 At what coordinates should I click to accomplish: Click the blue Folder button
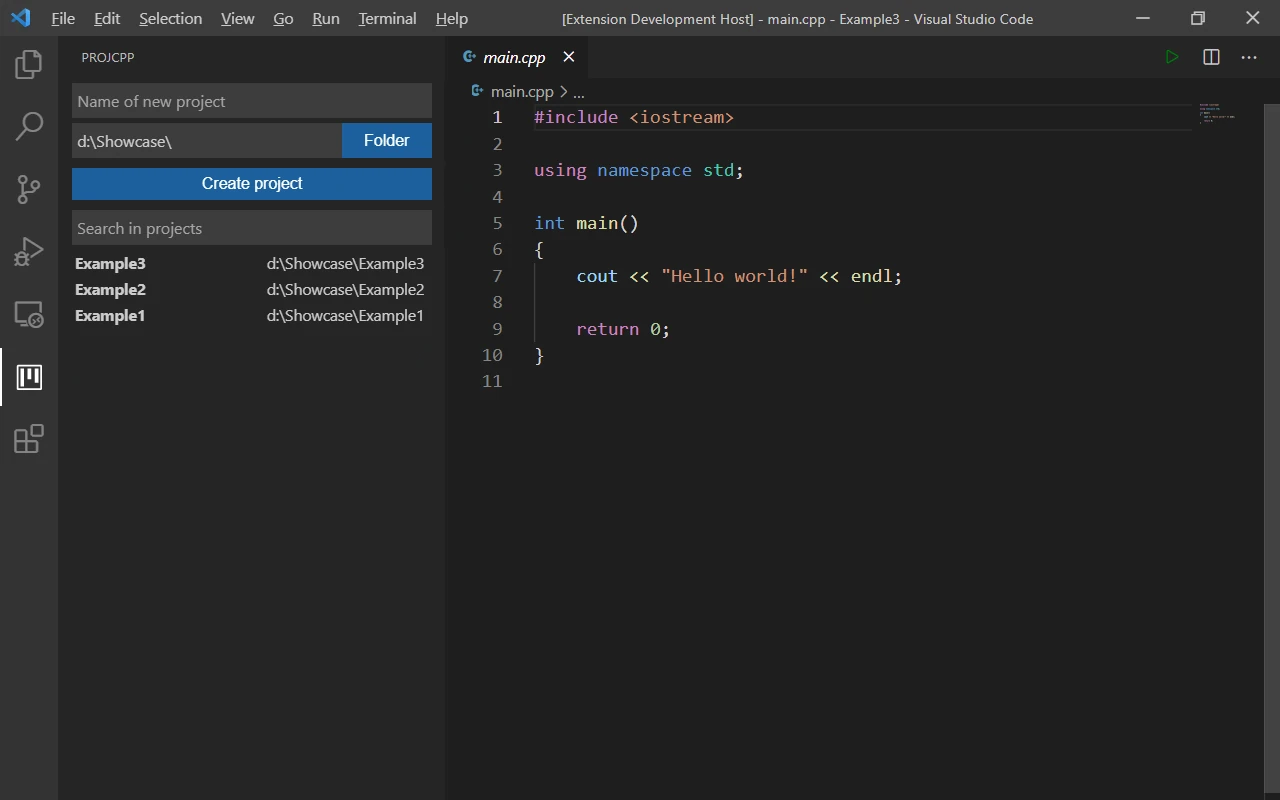pos(387,141)
